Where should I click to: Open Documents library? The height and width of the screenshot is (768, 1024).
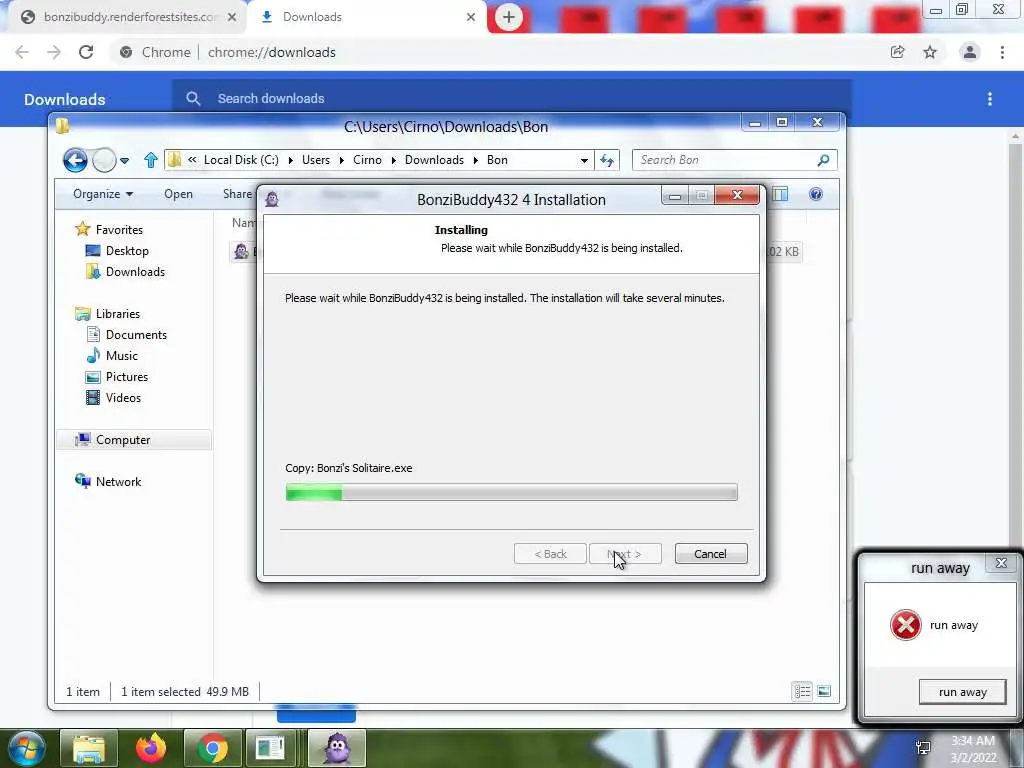tap(136, 334)
